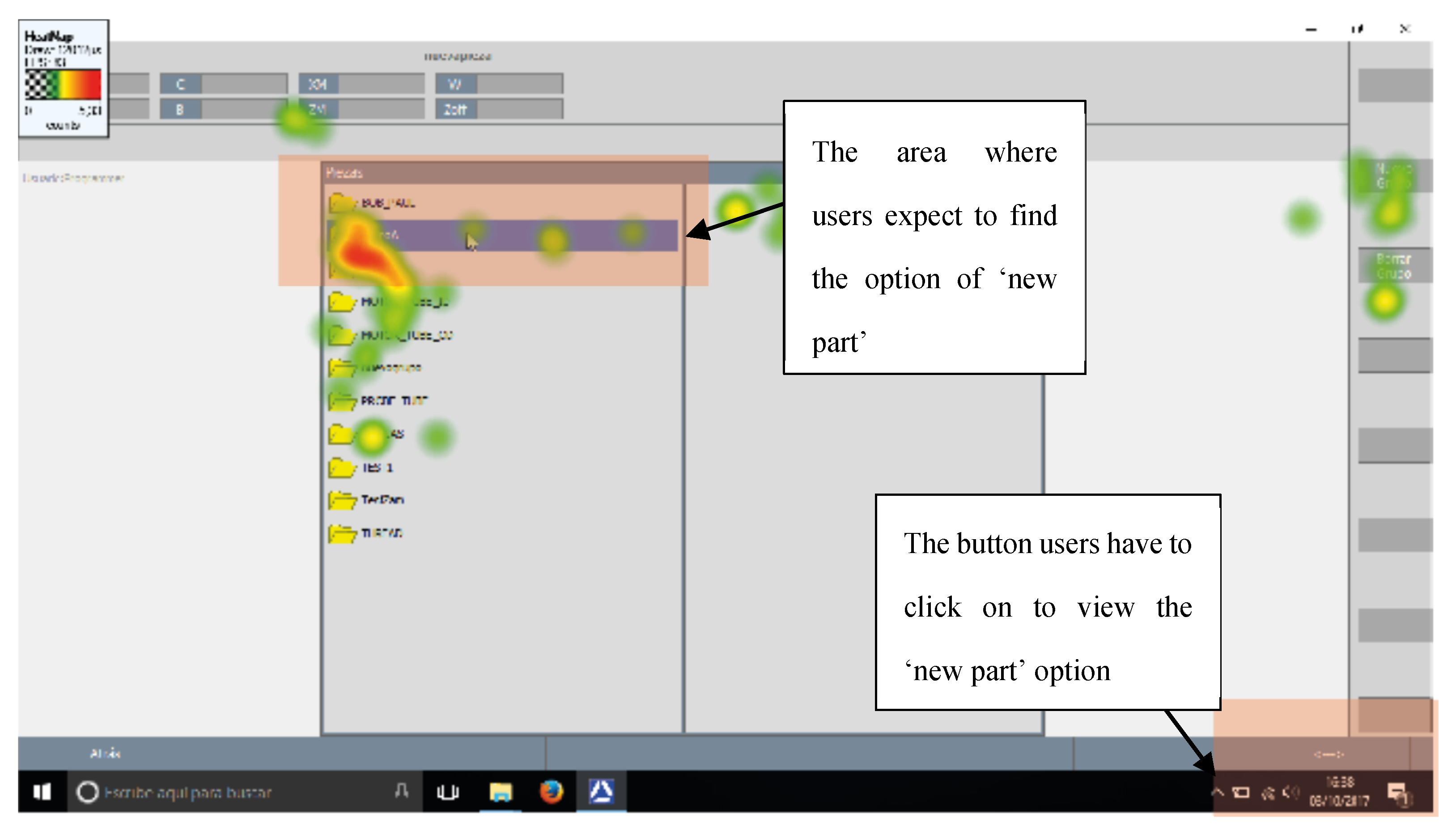Click the double-arrow button in bottom bar

pyautogui.click(x=1328, y=754)
